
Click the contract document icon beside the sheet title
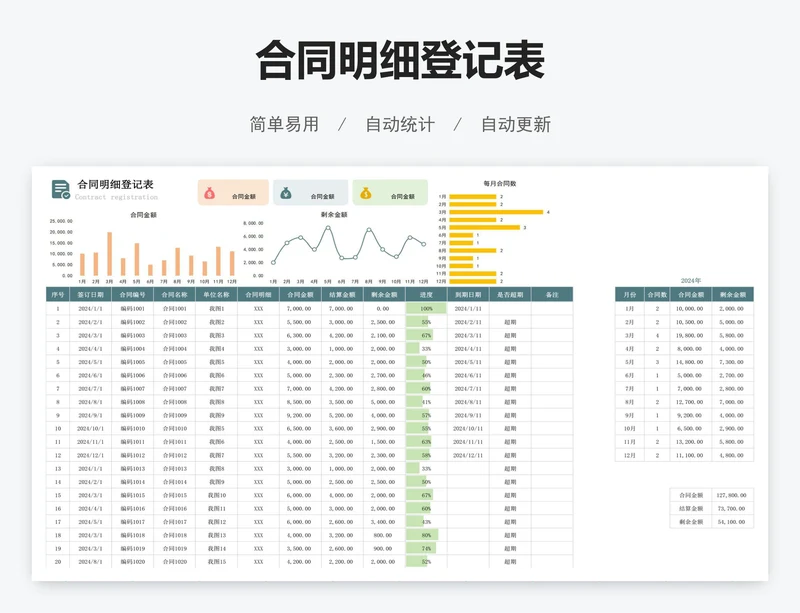[x=61, y=189]
